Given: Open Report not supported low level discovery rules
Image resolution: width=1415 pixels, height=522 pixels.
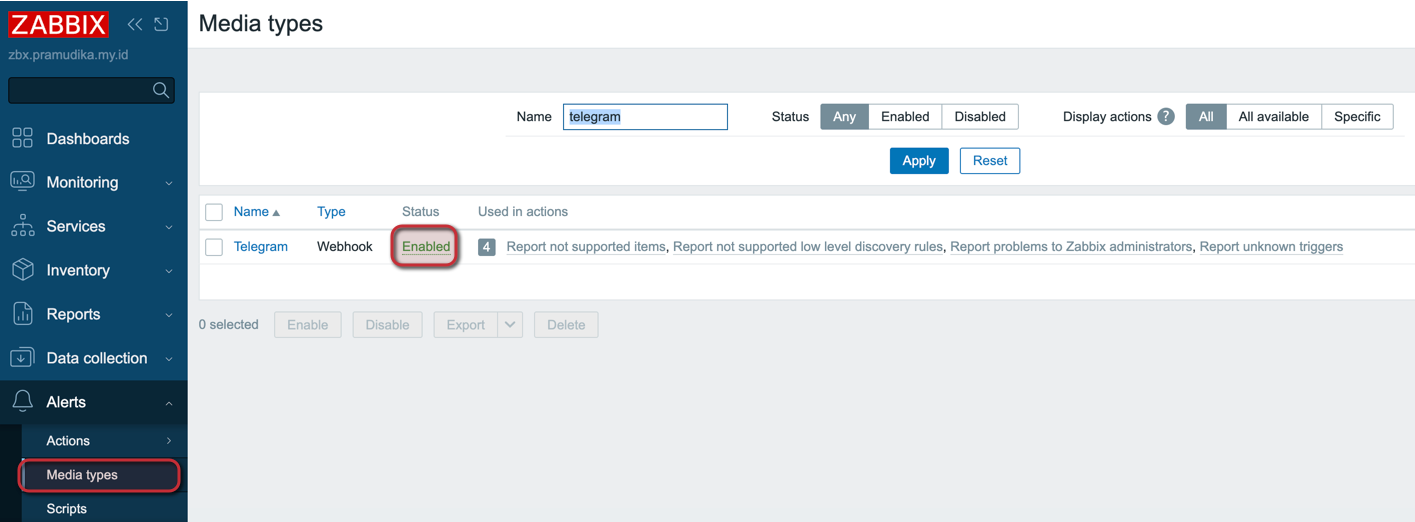Looking at the screenshot, I should tap(808, 247).
